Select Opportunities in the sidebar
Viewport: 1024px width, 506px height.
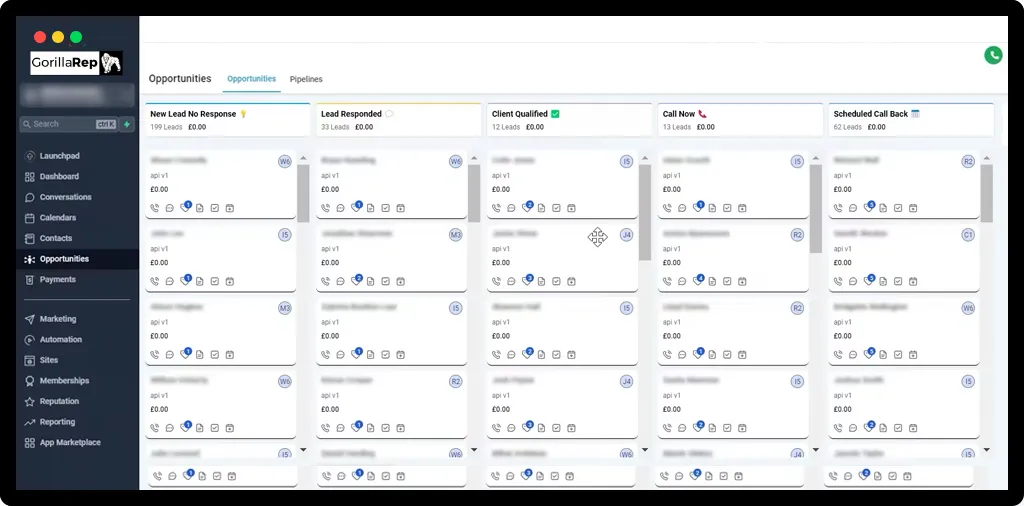[x=64, y=259]
